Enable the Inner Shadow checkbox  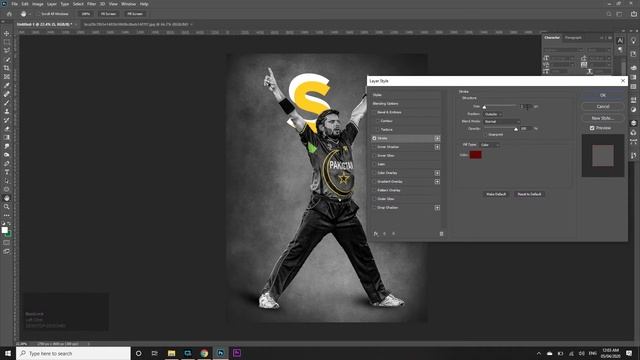(374, 147)
